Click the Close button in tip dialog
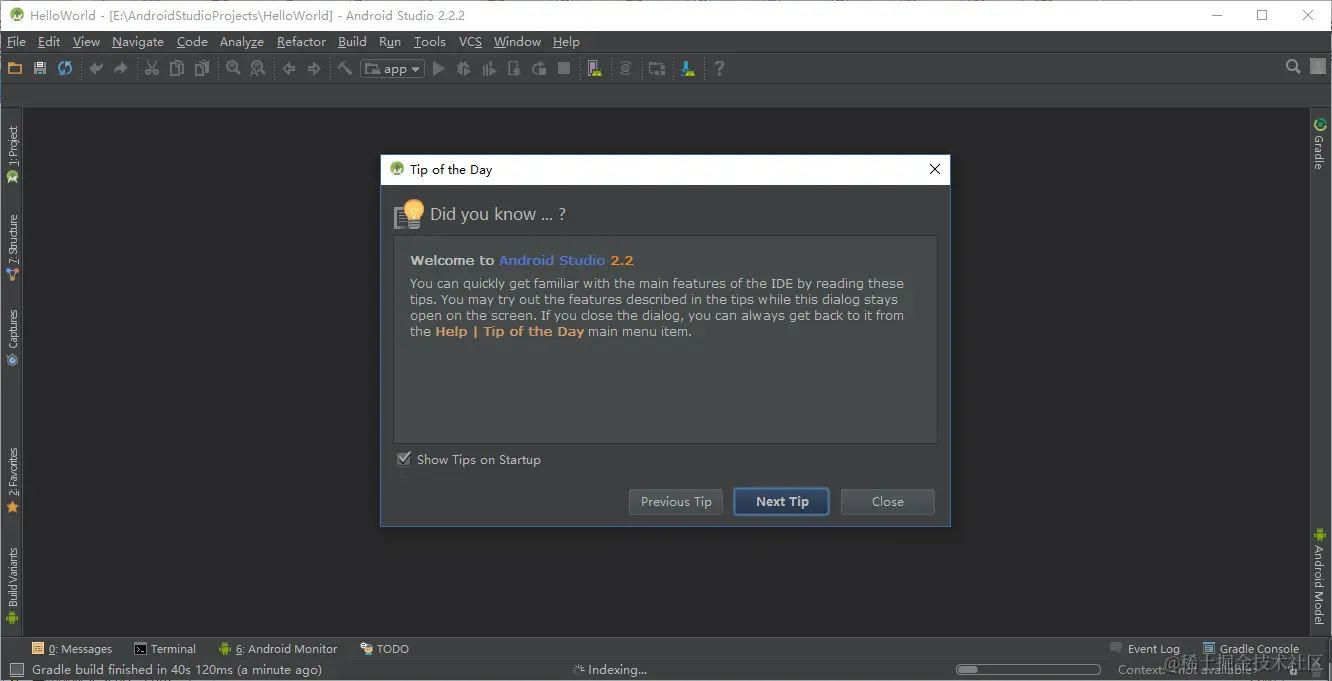Image resolution: width=1332 pixels, height=681 pixels. pos(888,502)
